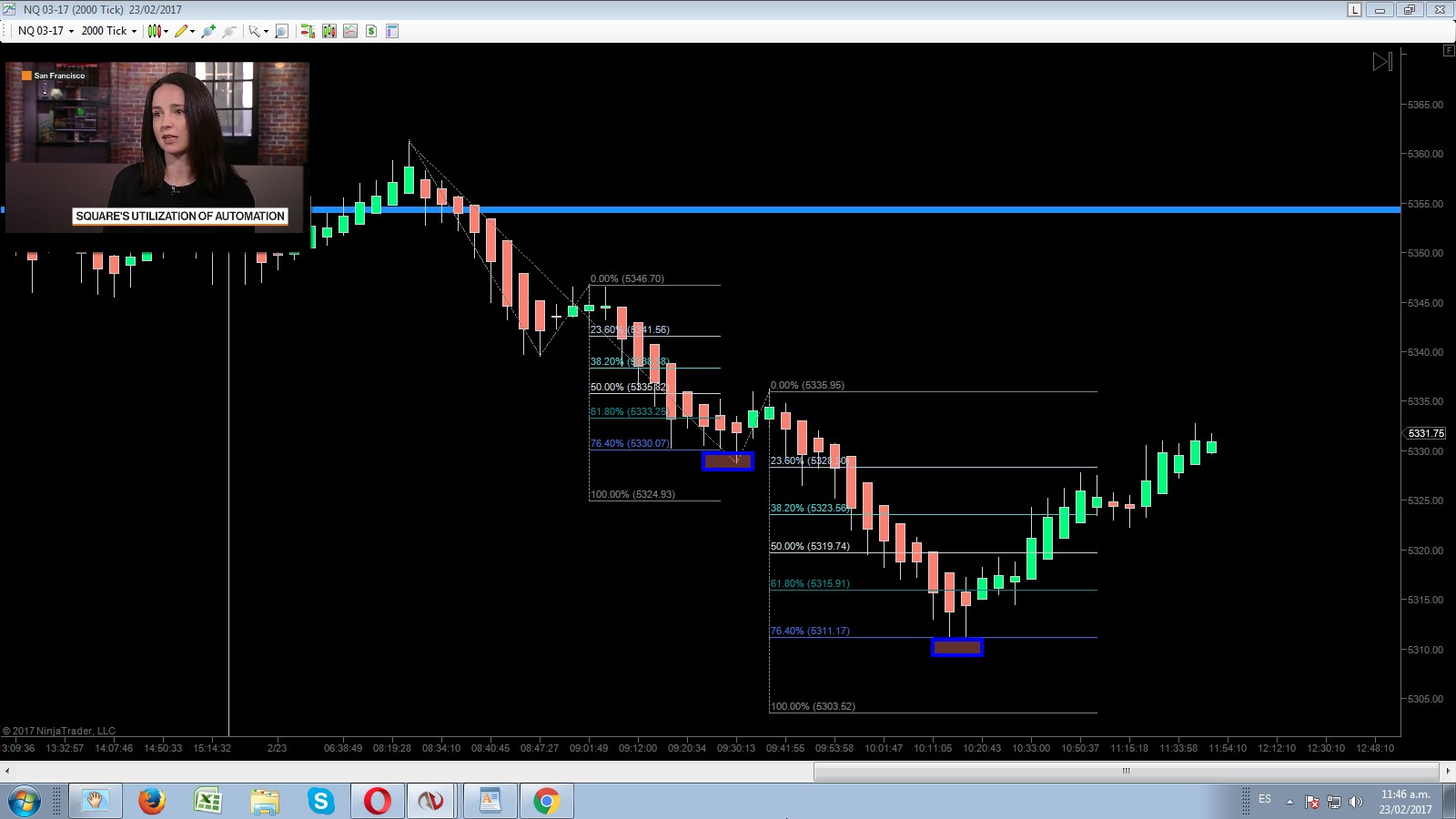Open the chart Properties panel icon
The width and height of the screenshot is (1456, 819).
(392, 31)
